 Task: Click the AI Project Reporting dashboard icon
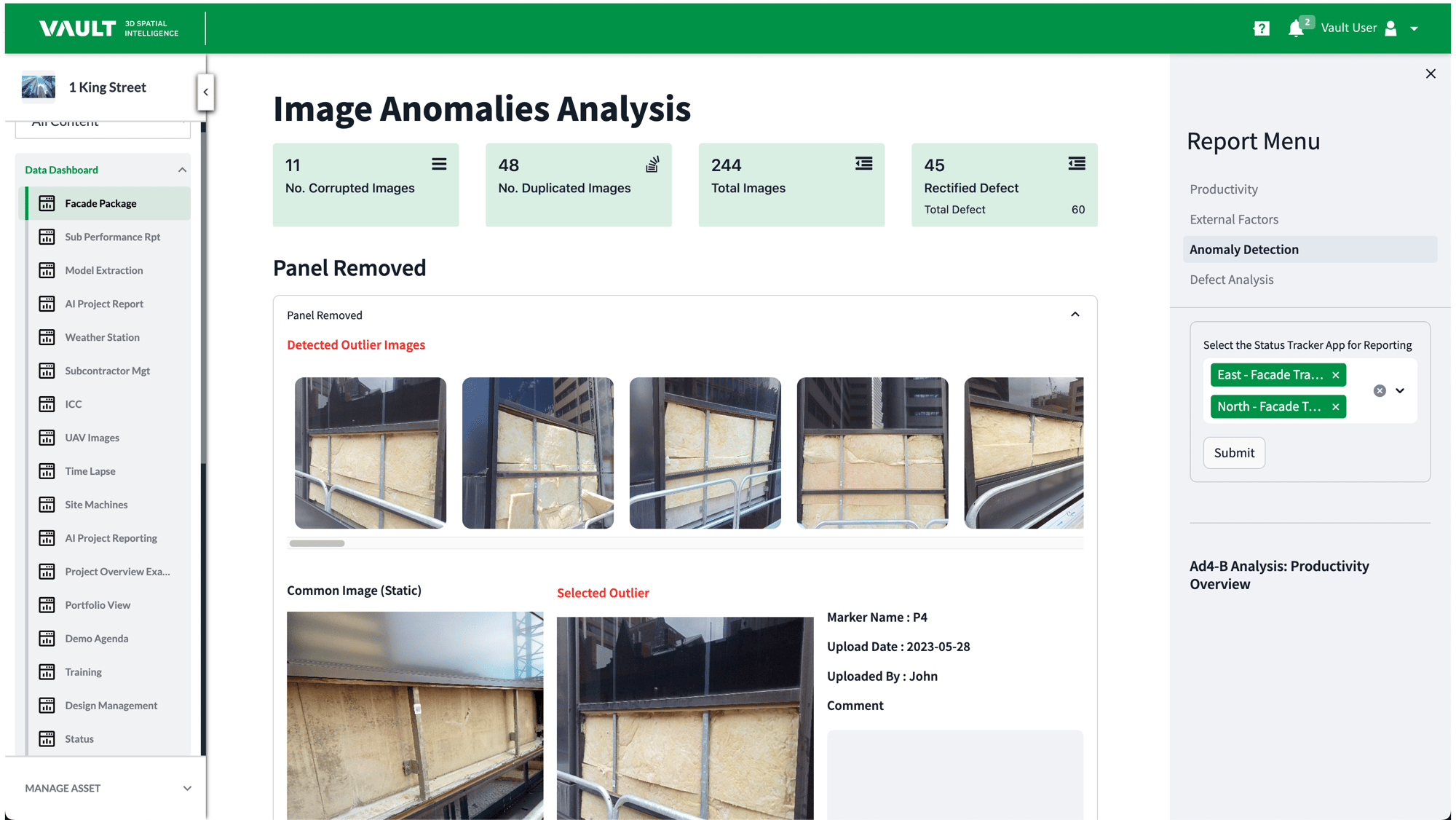tap(47, 538)
